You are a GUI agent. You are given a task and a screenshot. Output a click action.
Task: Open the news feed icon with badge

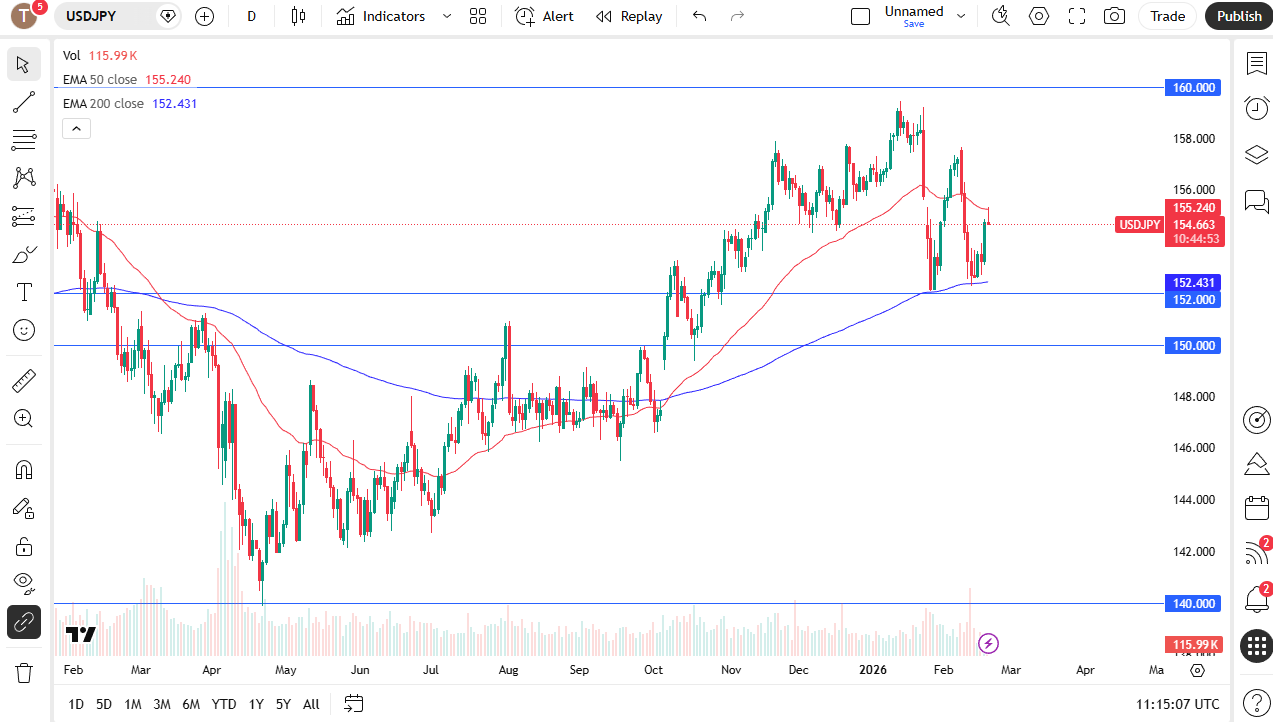(x=1256, y=552)
